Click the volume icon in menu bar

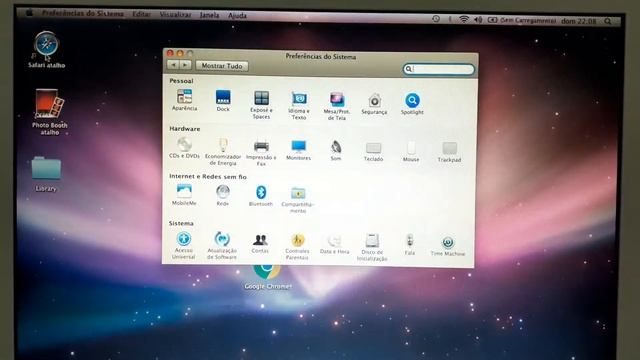pos(478,20)
